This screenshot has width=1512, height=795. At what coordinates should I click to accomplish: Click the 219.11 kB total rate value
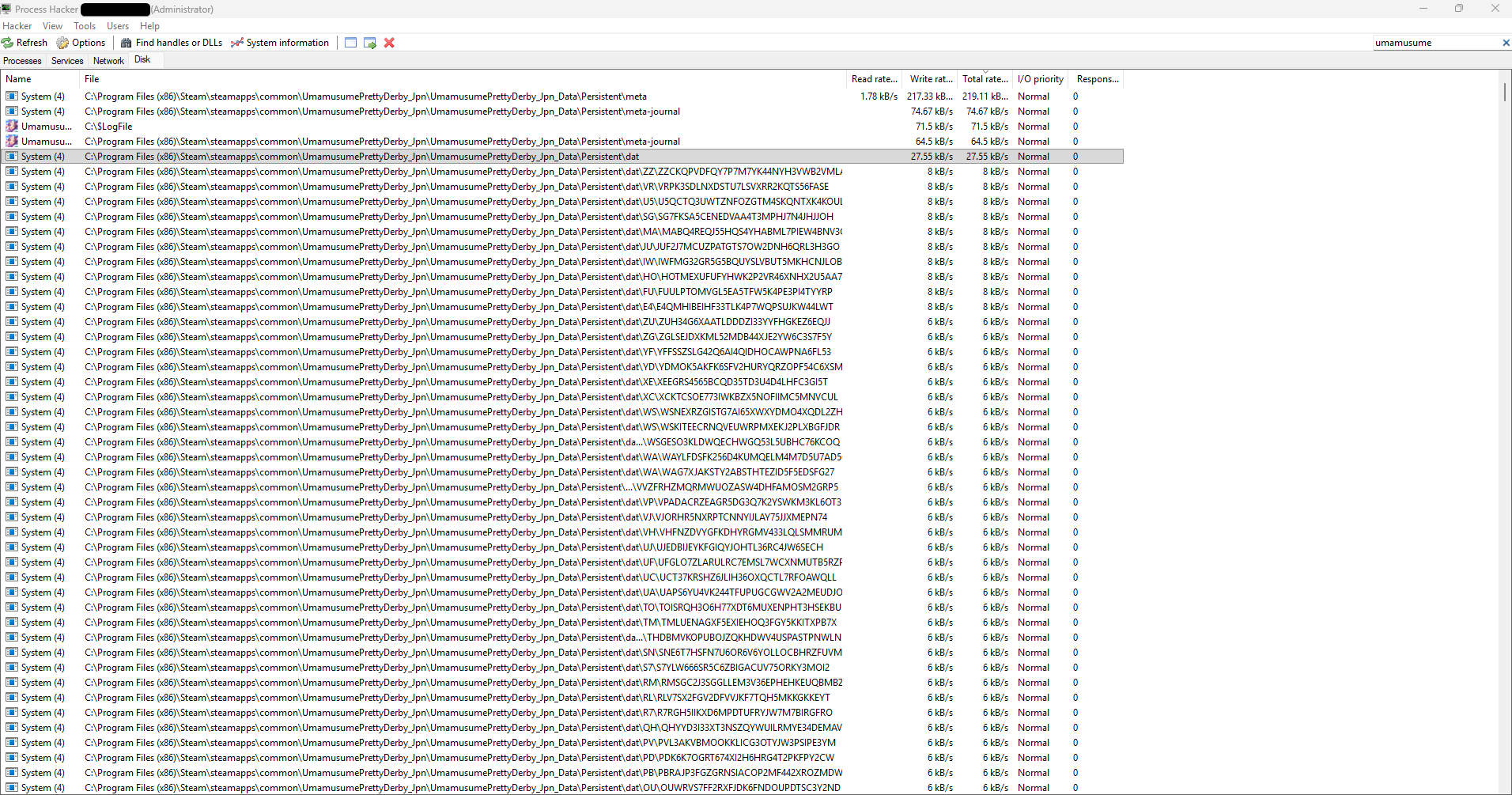[985, 97]
